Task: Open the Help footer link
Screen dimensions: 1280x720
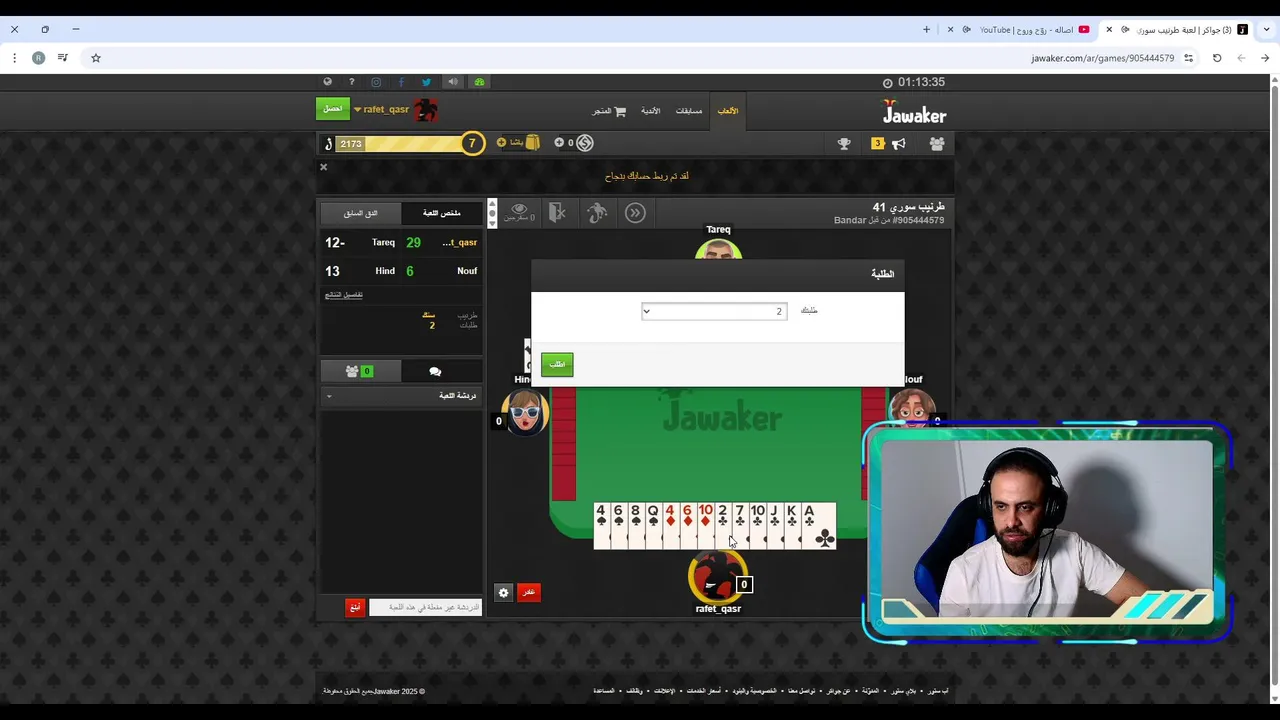Action: 604,691
